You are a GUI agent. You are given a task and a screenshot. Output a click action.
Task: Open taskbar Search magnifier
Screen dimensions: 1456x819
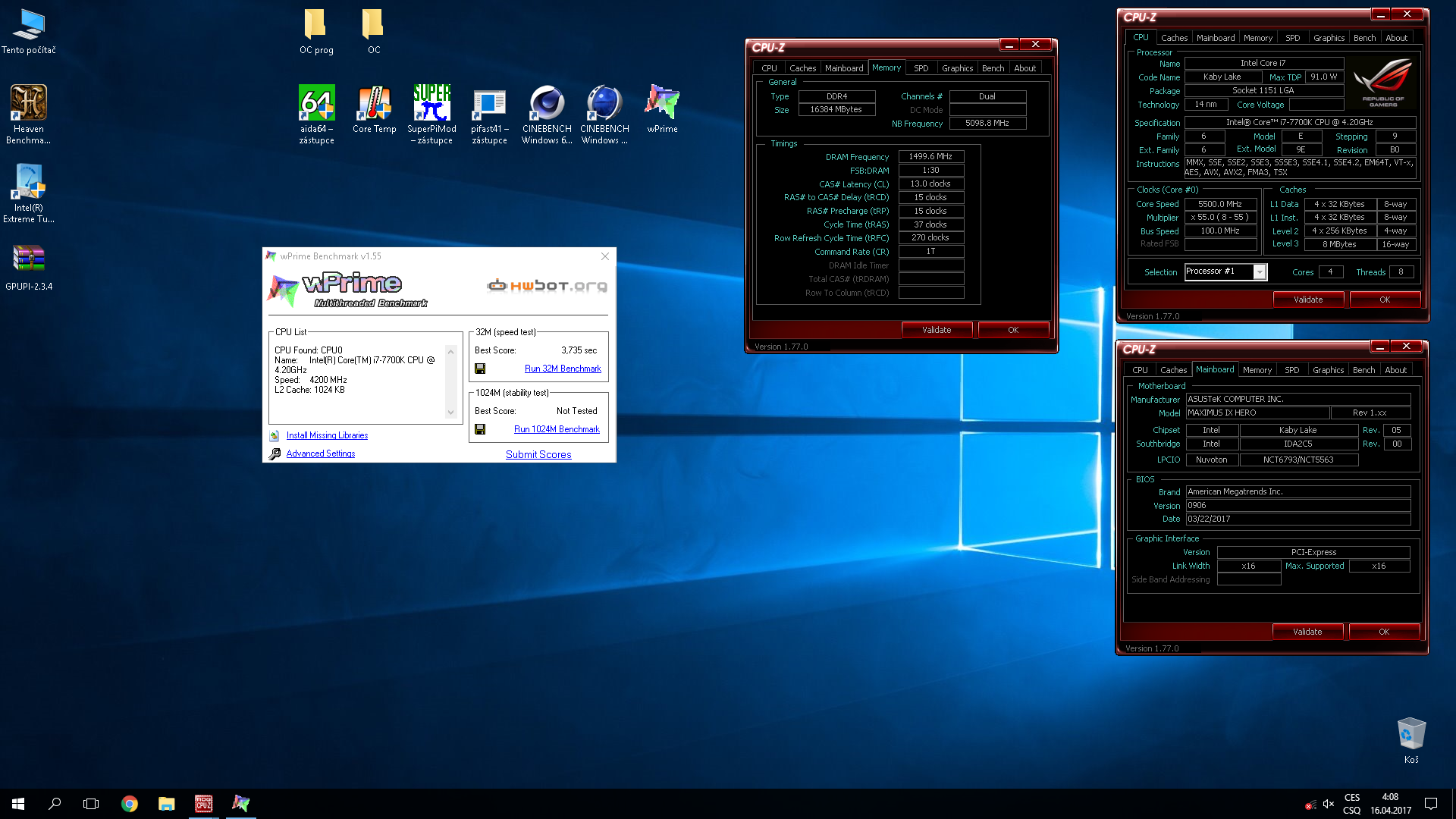tap(55, 804)
